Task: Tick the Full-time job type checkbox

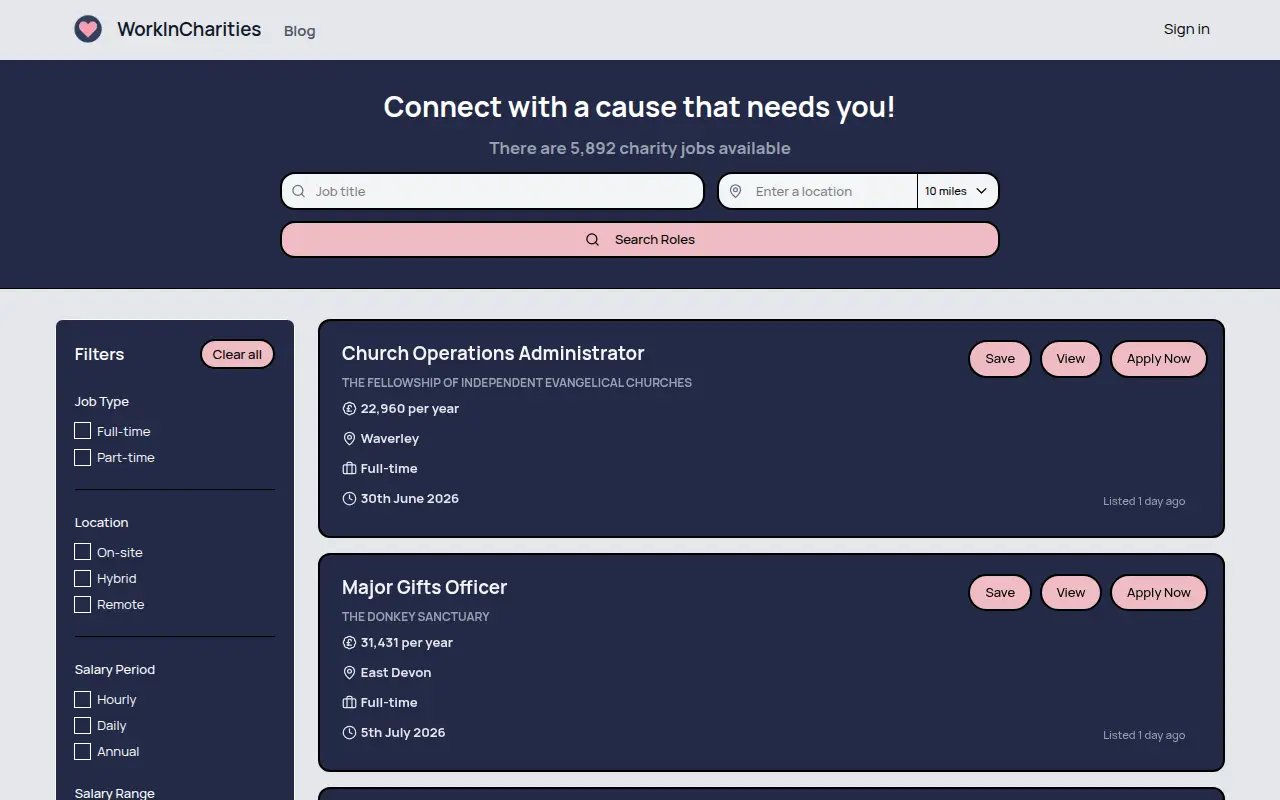Action: [x=83, y=431]
